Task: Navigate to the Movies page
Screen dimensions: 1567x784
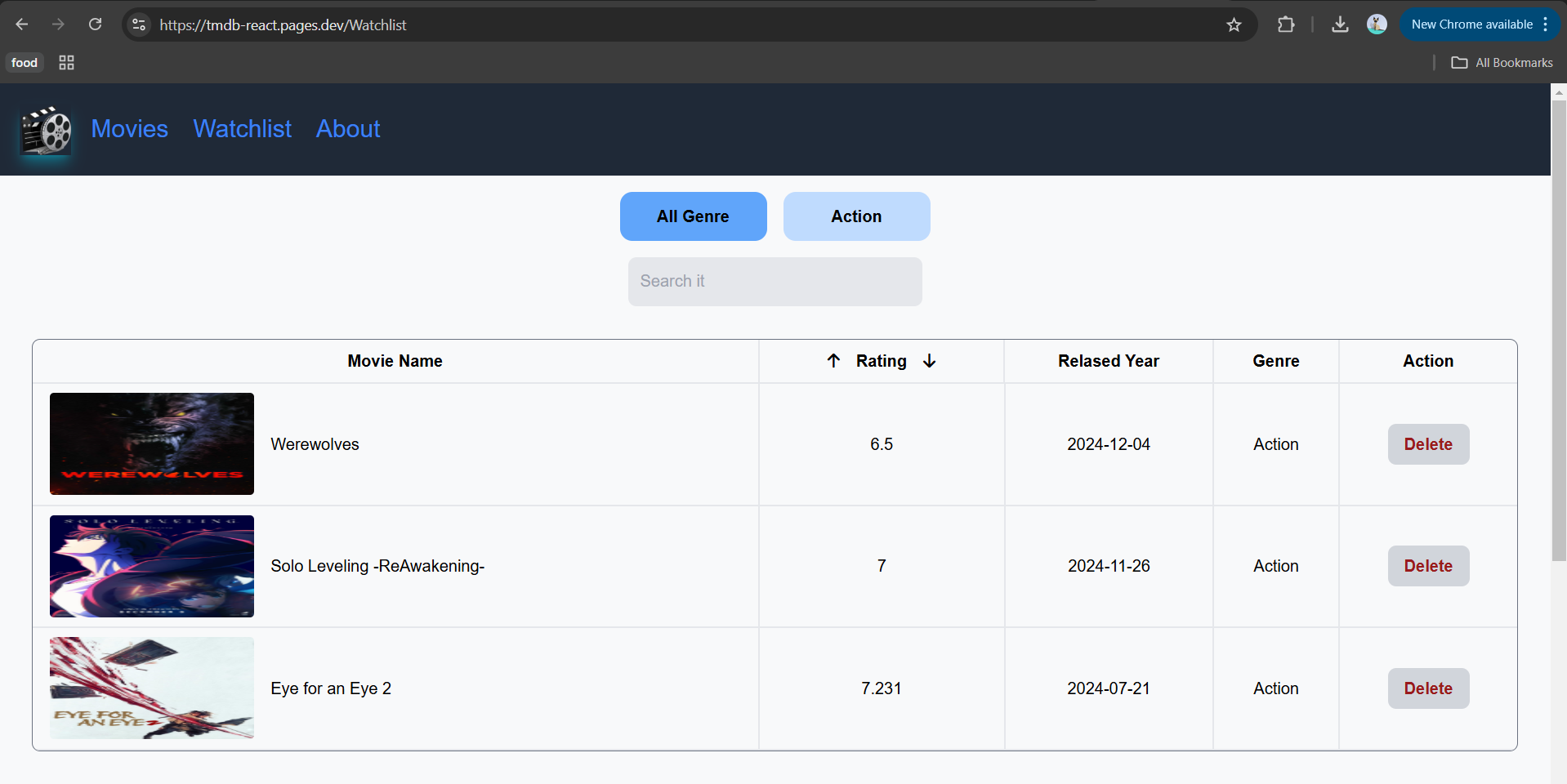Action: click(130, 129)
